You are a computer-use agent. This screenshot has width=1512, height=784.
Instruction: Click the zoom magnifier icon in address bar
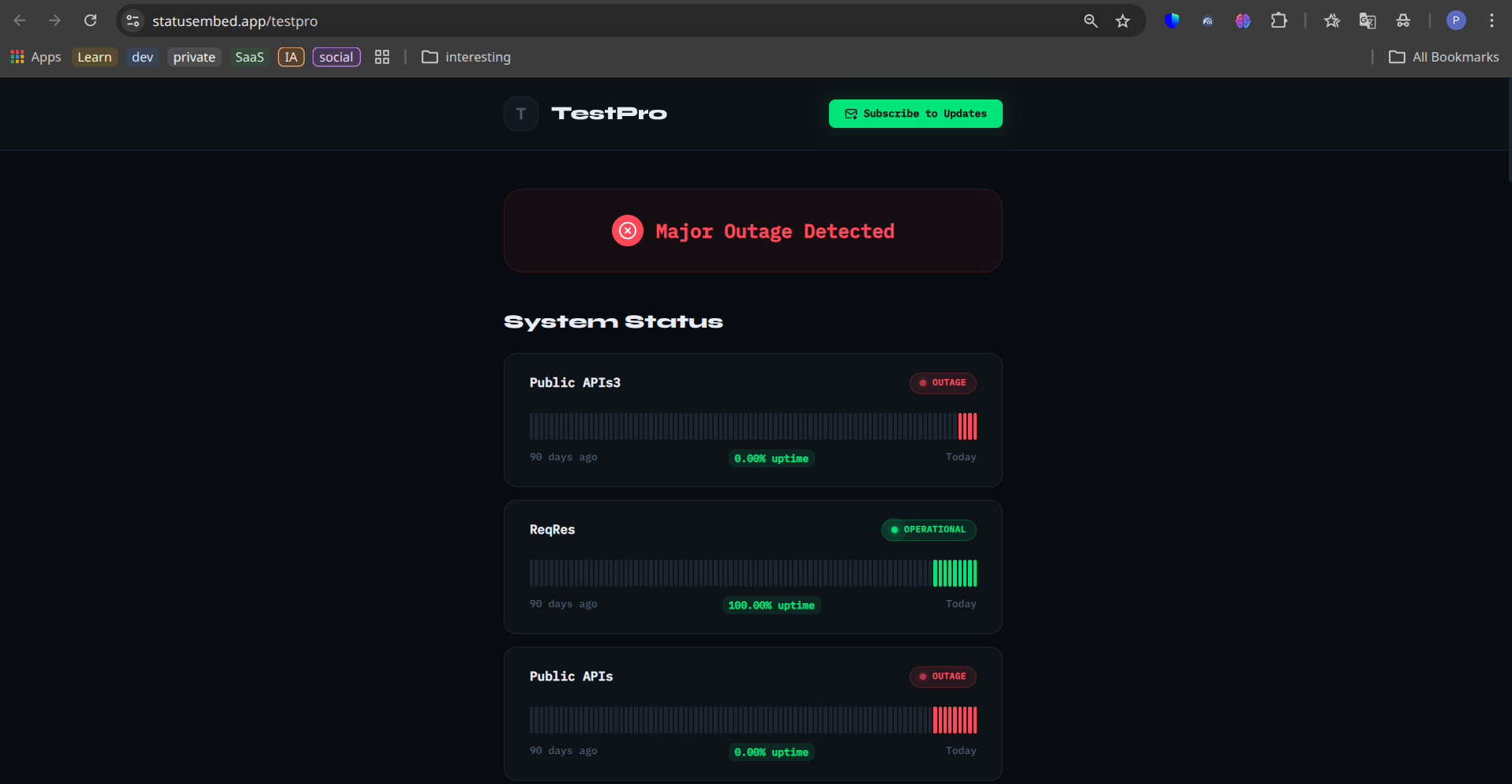pos(1090,21)
